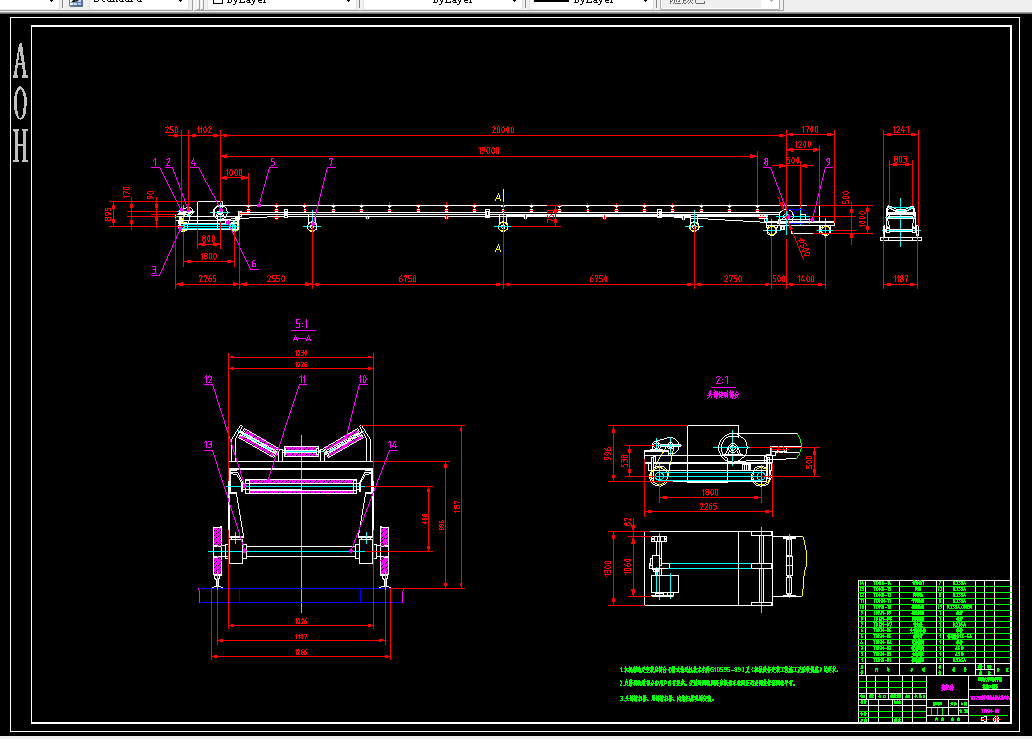
Task: Select the 2:1 scale label of detail view
Action: tap(723, 380)
